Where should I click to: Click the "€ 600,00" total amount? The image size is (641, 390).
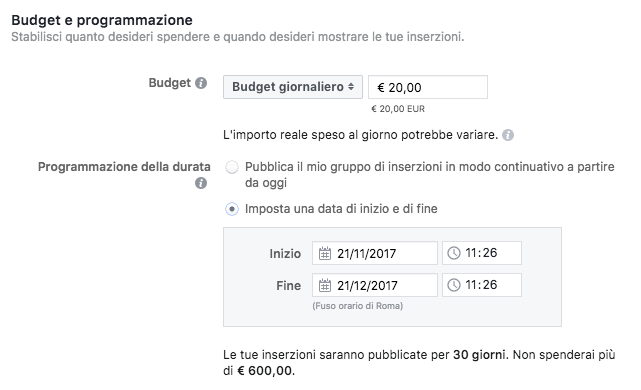click(265, 371)
